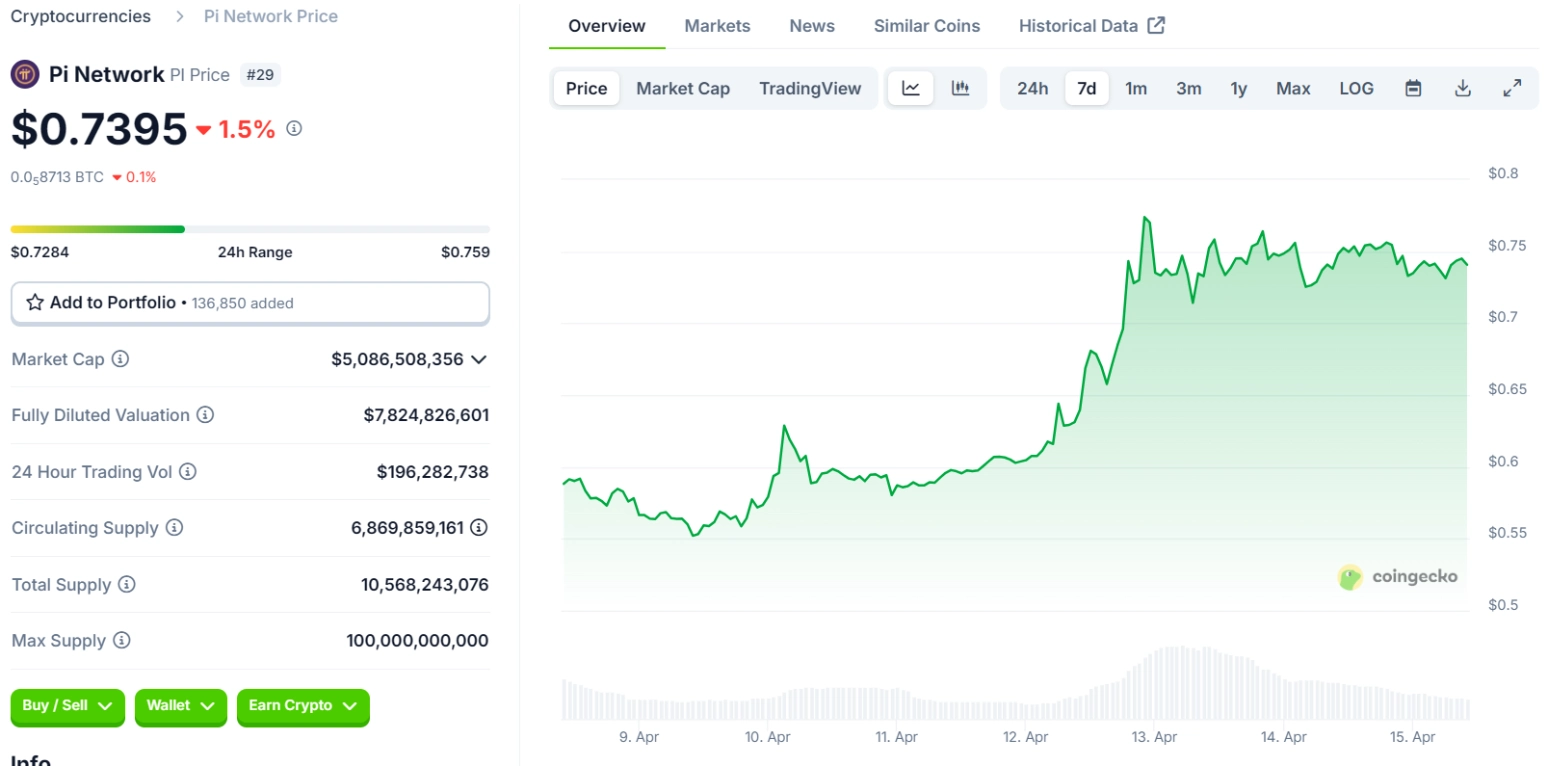
Task: Click the 136,850 added text
Action: point(243,303)
